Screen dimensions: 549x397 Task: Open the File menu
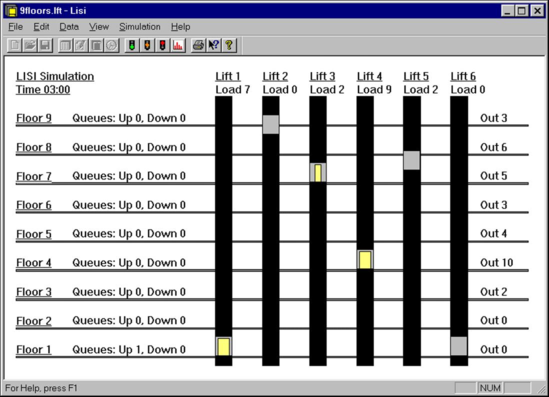(15, 27)
